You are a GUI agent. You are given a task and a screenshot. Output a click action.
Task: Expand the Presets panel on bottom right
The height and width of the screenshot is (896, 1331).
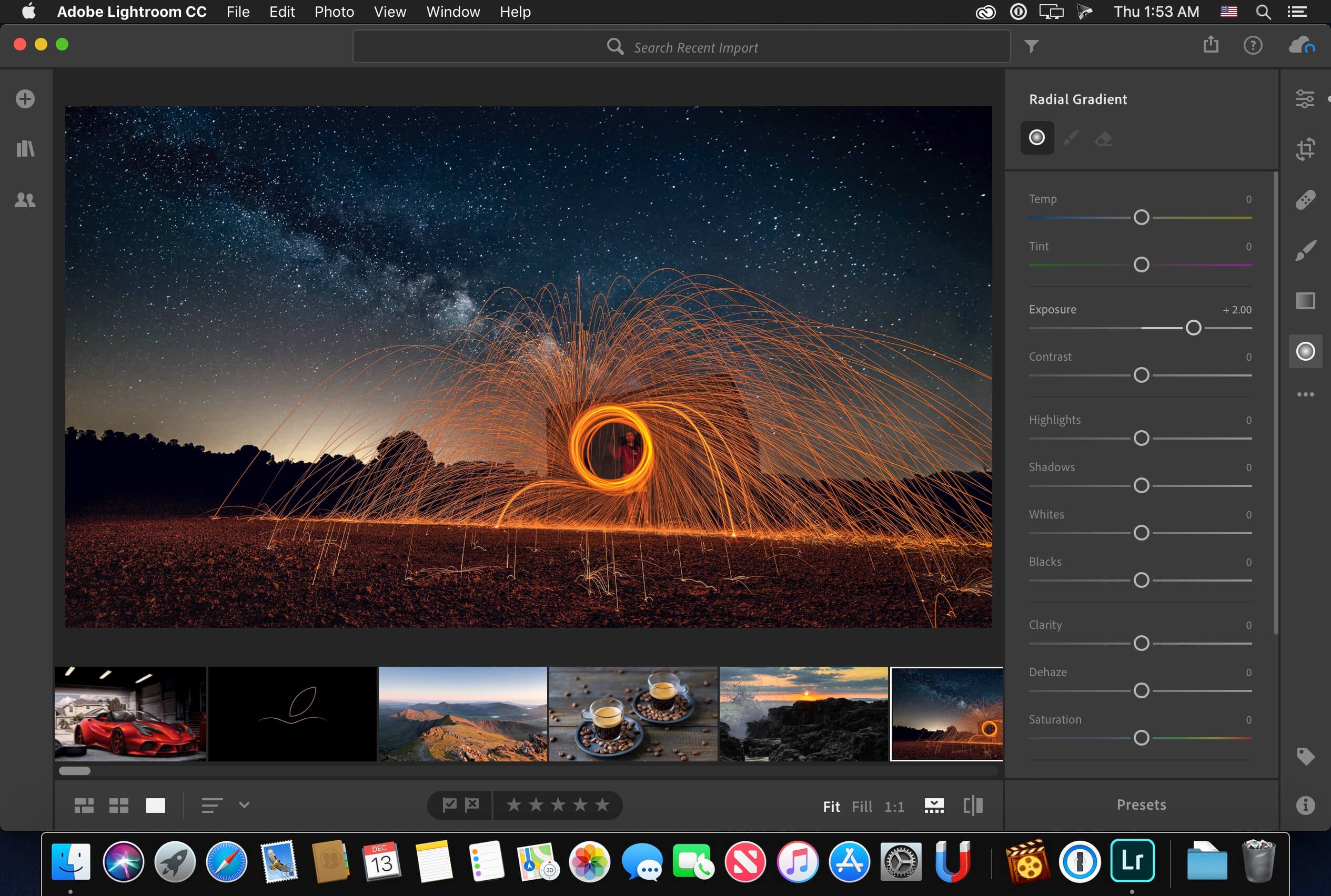1140,805
